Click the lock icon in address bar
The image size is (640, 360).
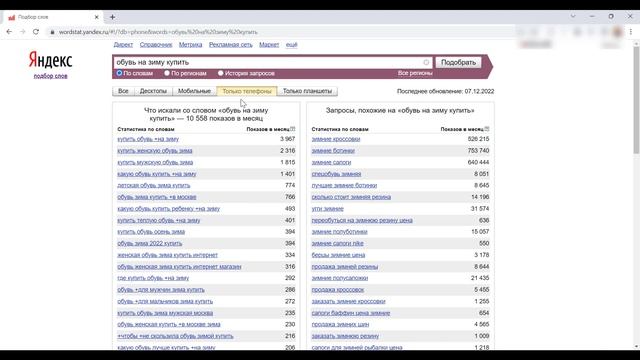(52, 32)
